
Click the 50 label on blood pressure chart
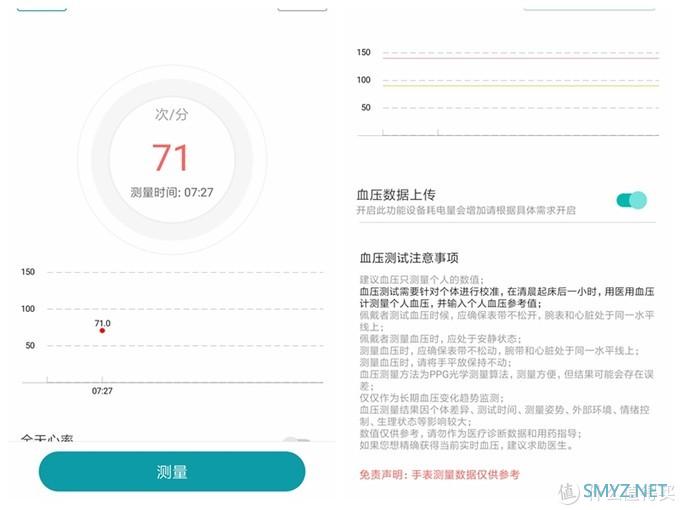(366, 107)
